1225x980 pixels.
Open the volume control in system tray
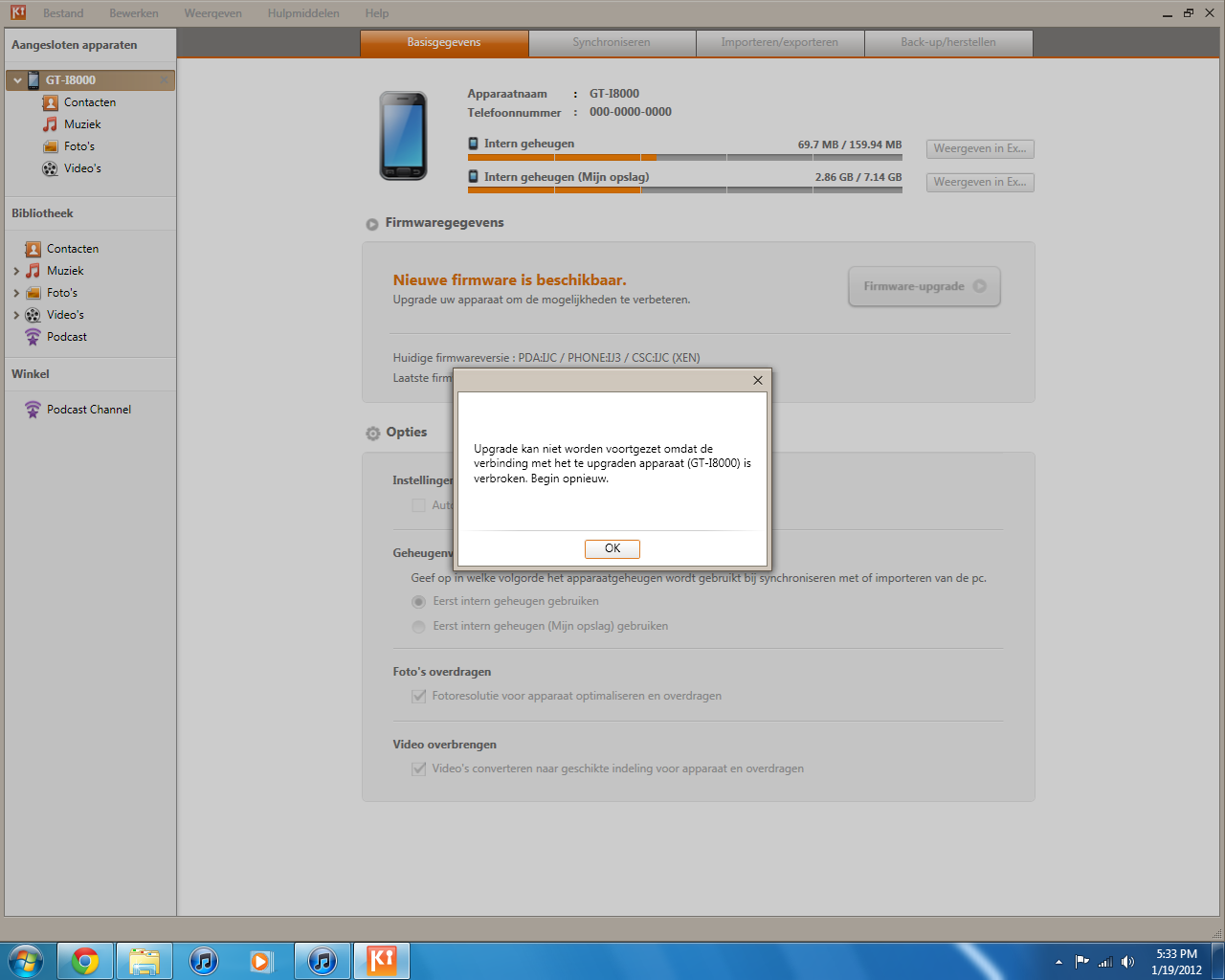coord(1128,962)
